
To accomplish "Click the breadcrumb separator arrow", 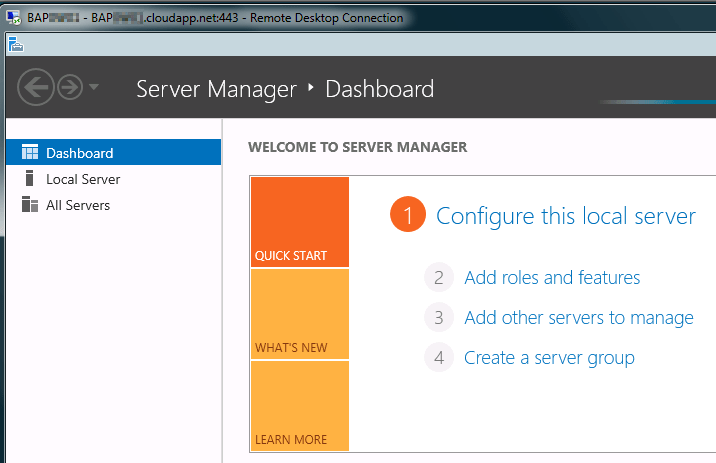I will pyautogui.click(x=311, y=87).
